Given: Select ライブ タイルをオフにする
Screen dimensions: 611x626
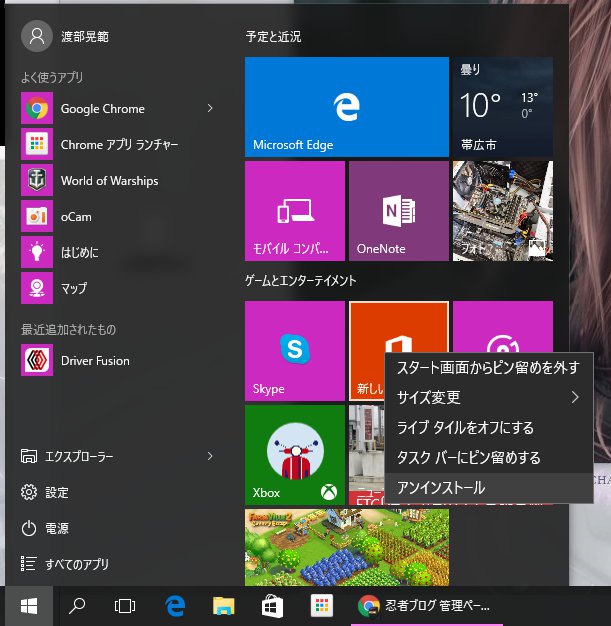Looking at the screenshot, I should point(489,428).
